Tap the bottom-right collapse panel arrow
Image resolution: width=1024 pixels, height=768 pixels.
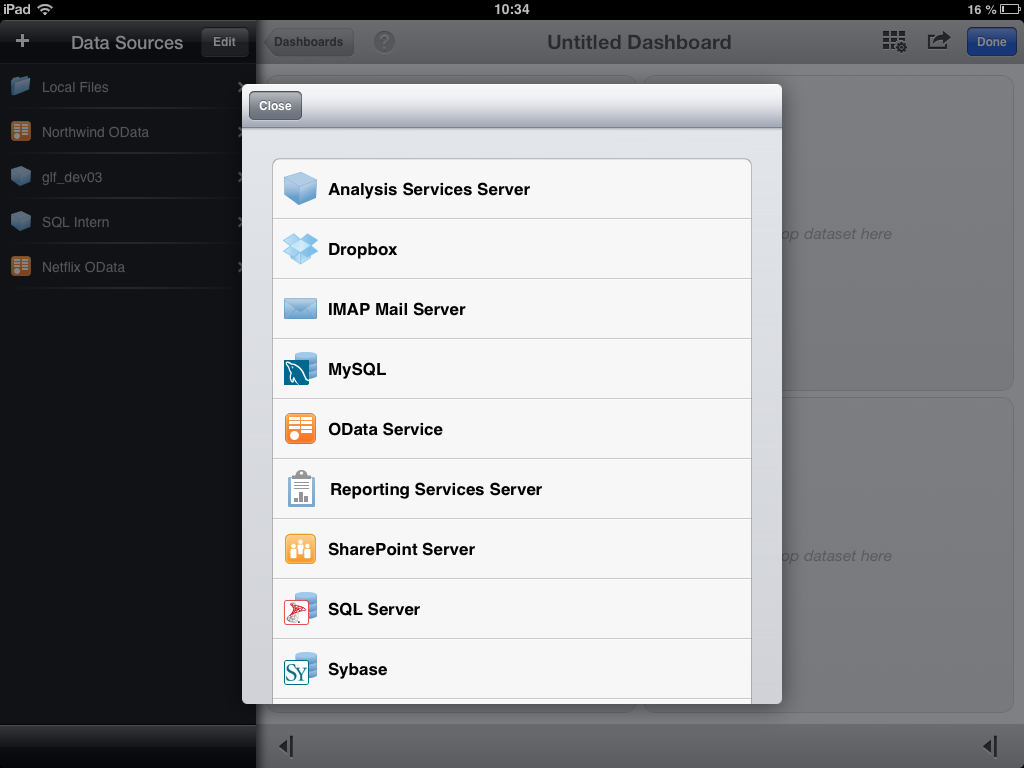(x=990, y=746)
